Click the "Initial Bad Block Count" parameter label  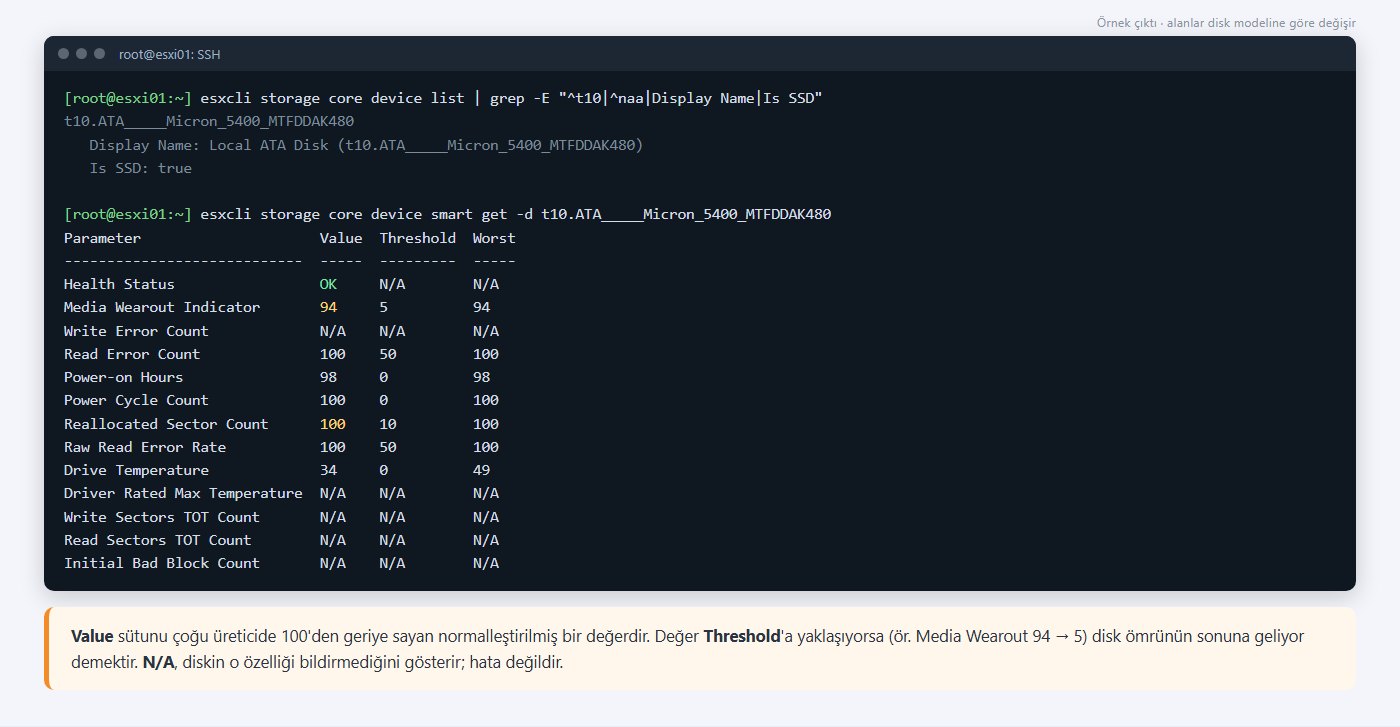pos(162,563)
